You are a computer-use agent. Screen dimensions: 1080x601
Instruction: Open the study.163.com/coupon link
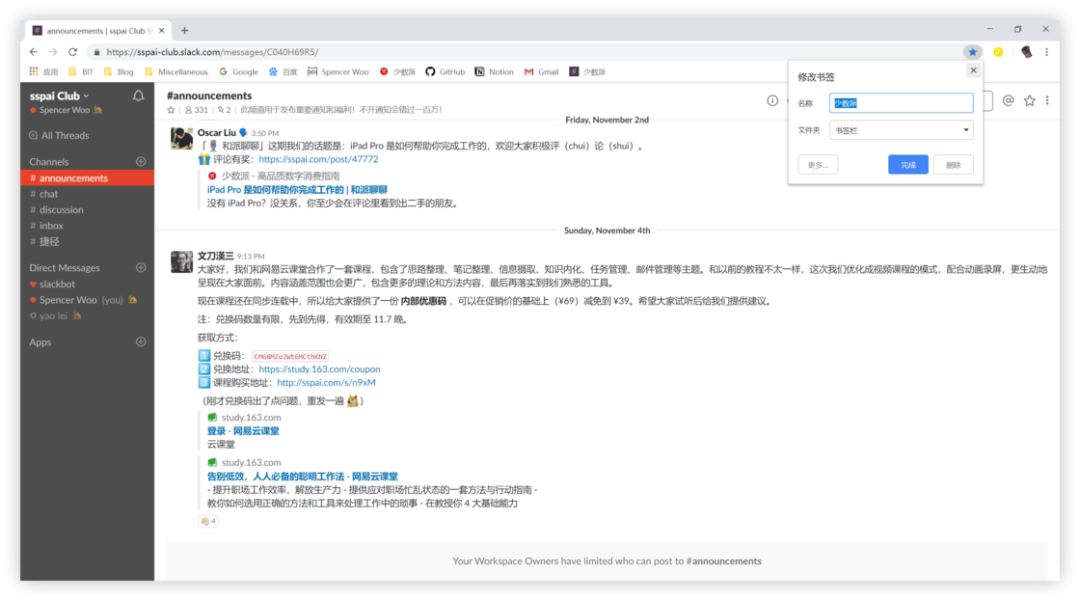(x=319, y=369)
